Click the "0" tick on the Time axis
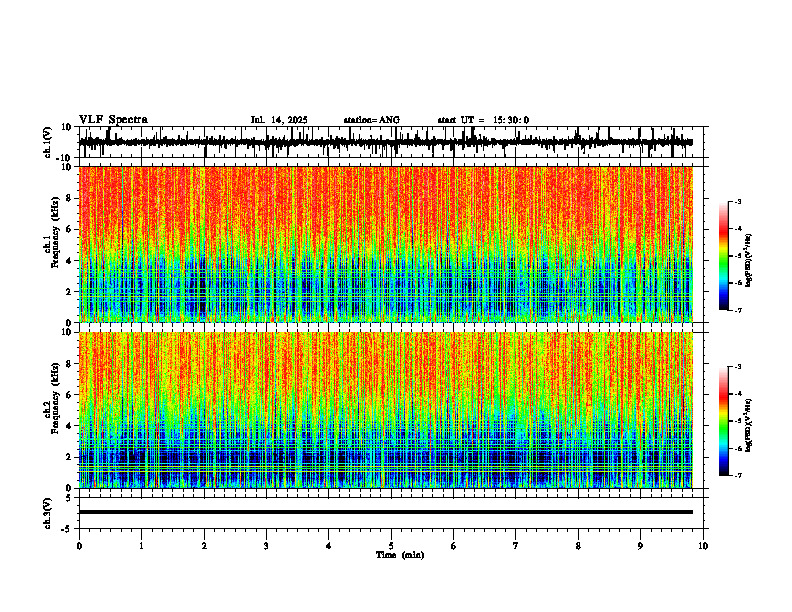The height and width of the screenshot is (612, 792). click(79, 546)
